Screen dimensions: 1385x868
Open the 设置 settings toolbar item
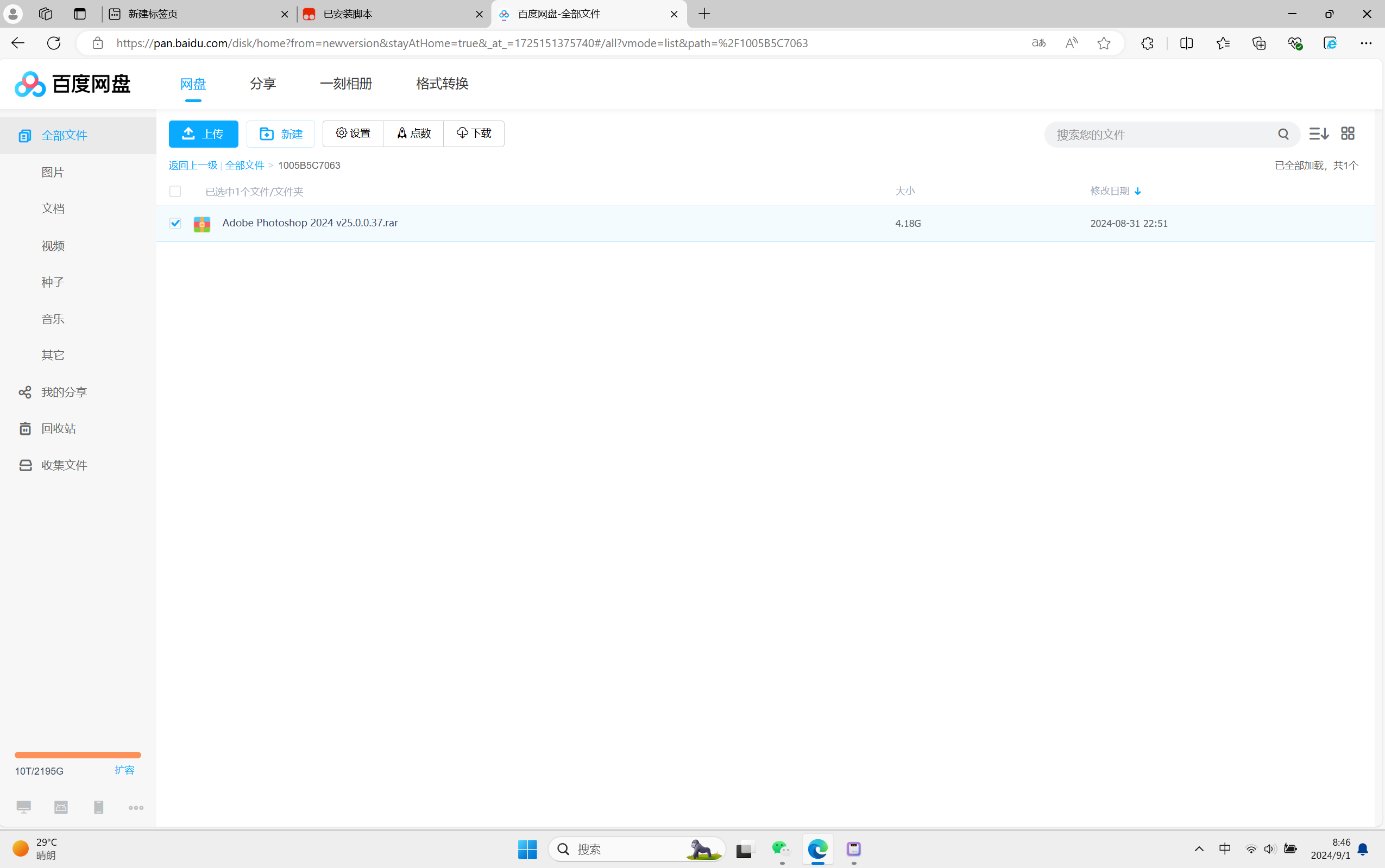[x=353, y=133]
